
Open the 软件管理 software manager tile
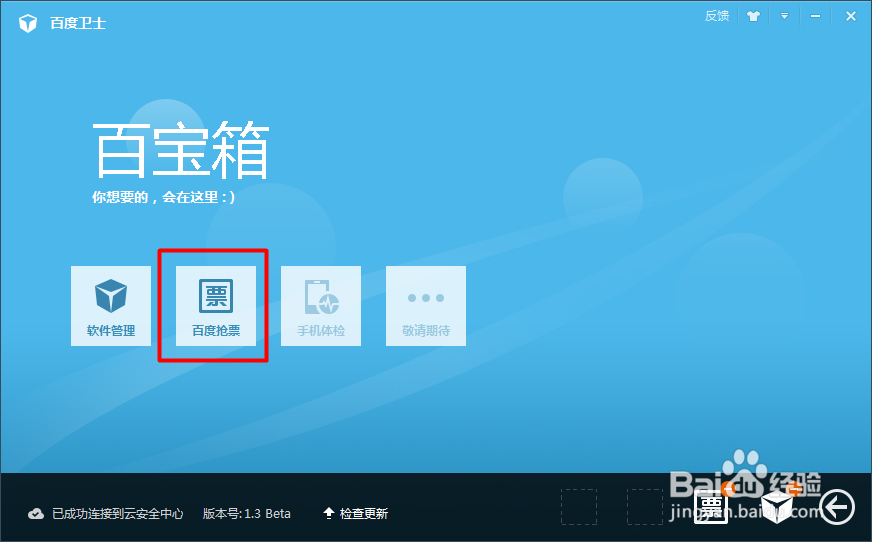[x=111, y=306]
